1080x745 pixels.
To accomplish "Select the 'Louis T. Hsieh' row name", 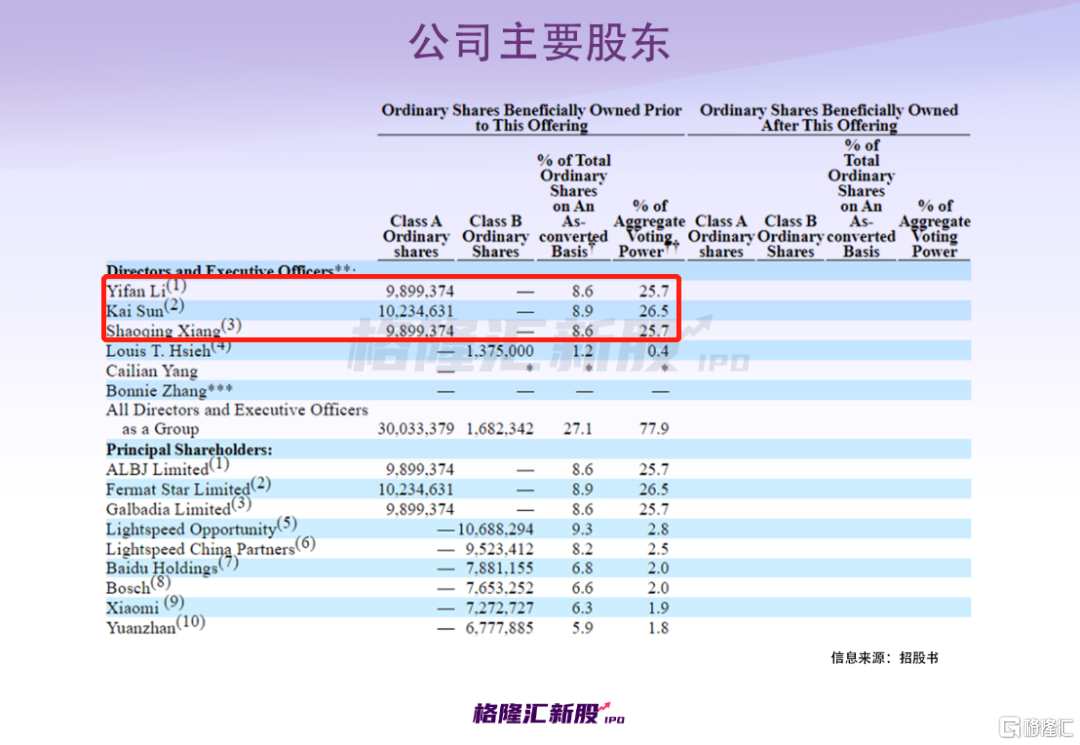I will click(168, 350).
